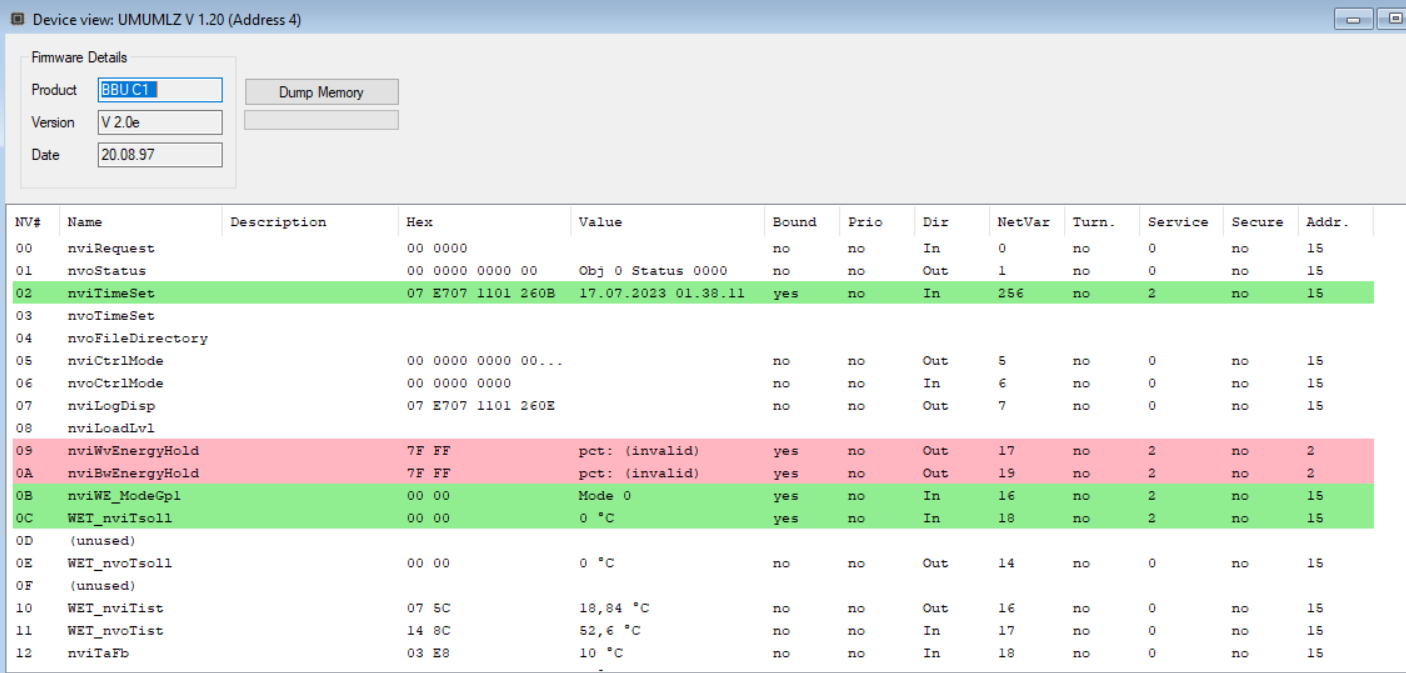Image resolution: width=1406 pixels, height=673 pixels.
Task: Sort by the NV# column header
Action: click(x=33, y=222)
